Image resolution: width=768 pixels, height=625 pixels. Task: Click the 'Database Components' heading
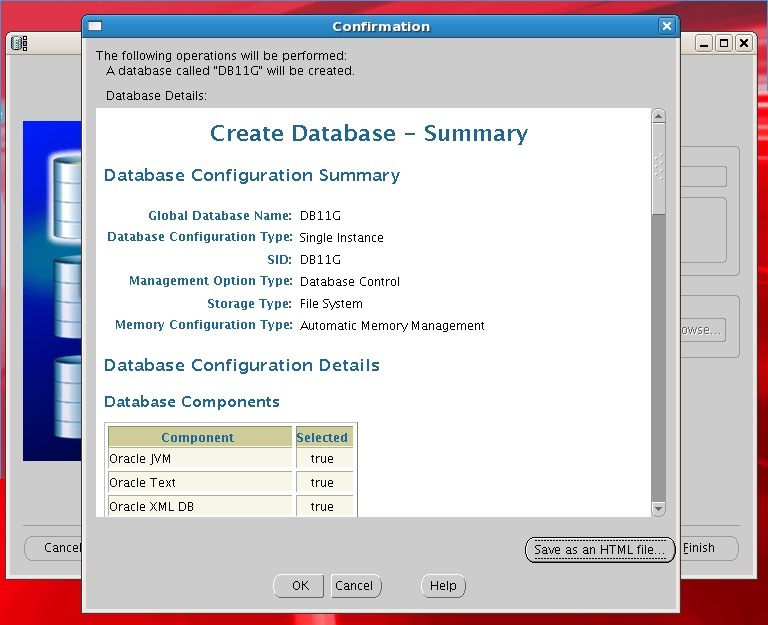coord(192,402)
